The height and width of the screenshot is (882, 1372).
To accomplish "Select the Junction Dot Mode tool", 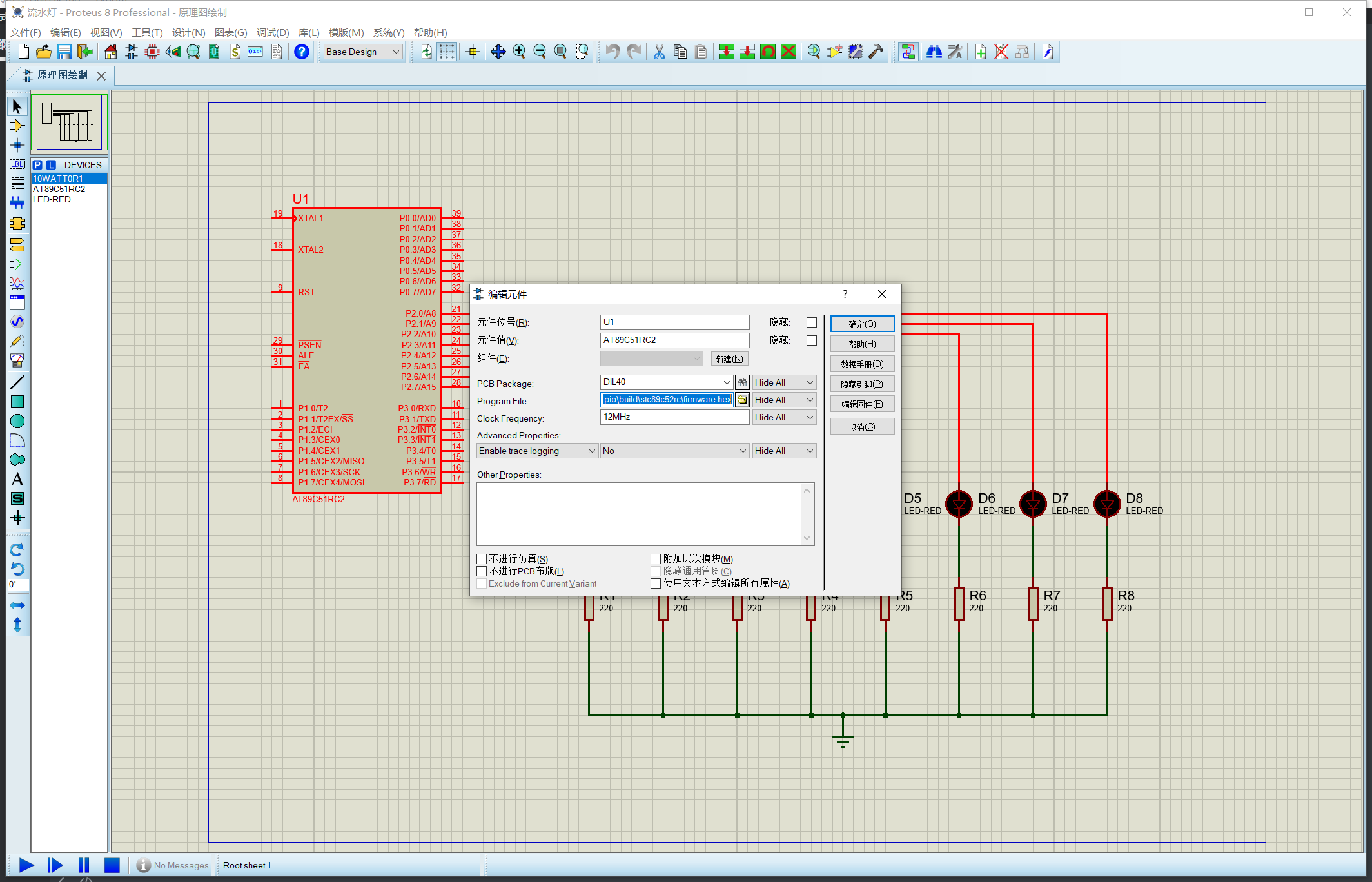I will (17, 145).
